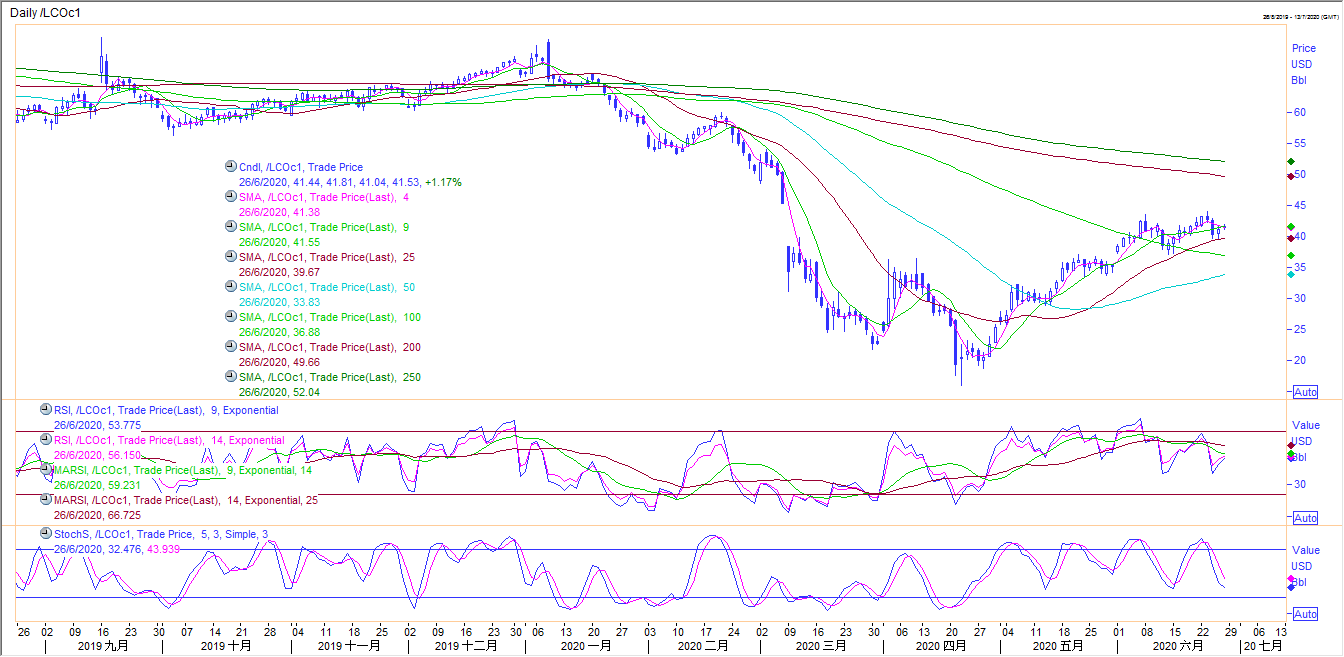Click the 2020 六月 month label on time axis
This screenshot has width=1344, height=657.
[x=1178, y=646]
